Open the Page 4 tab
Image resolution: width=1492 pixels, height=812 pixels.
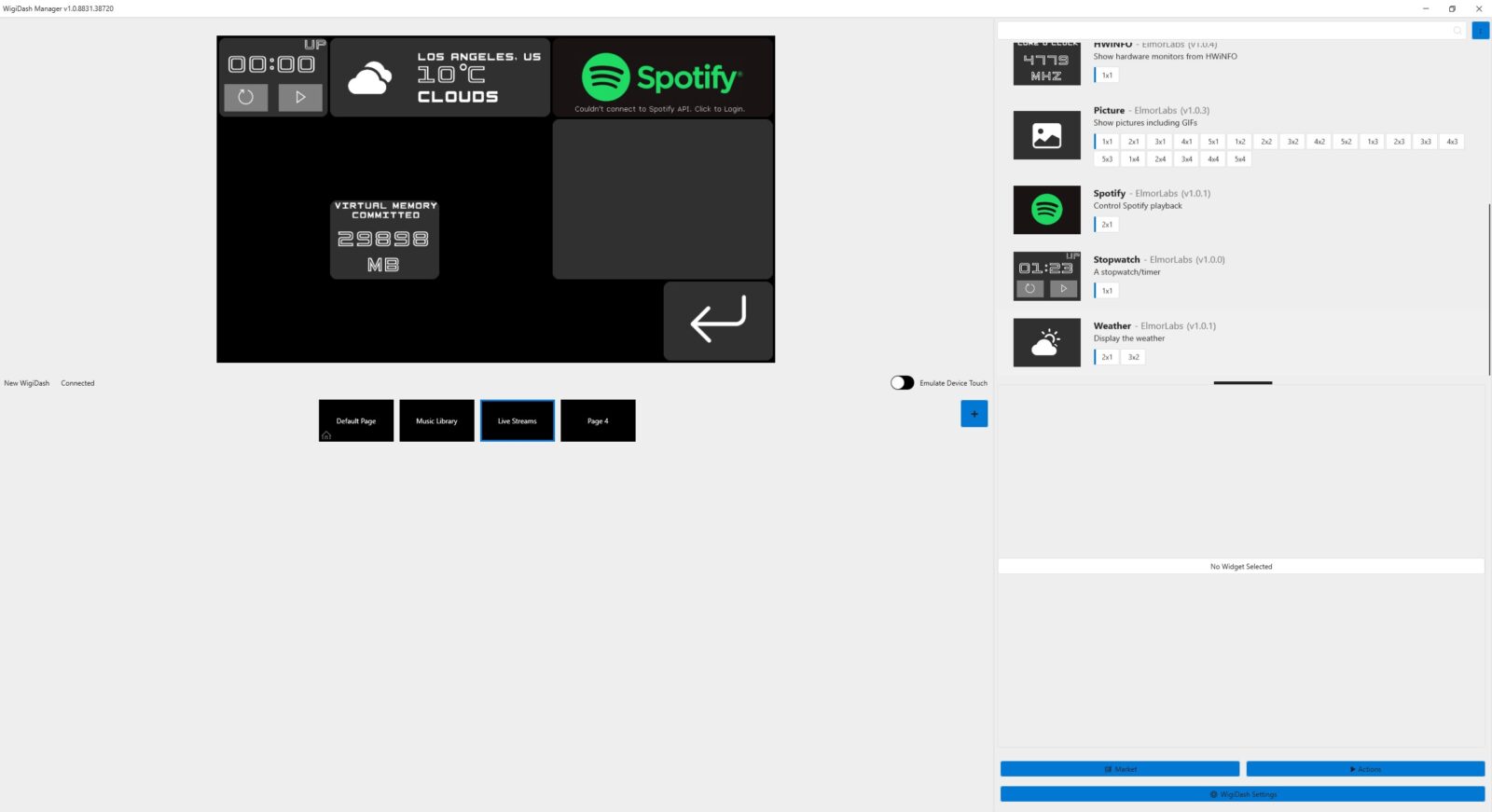coord(598,421)
